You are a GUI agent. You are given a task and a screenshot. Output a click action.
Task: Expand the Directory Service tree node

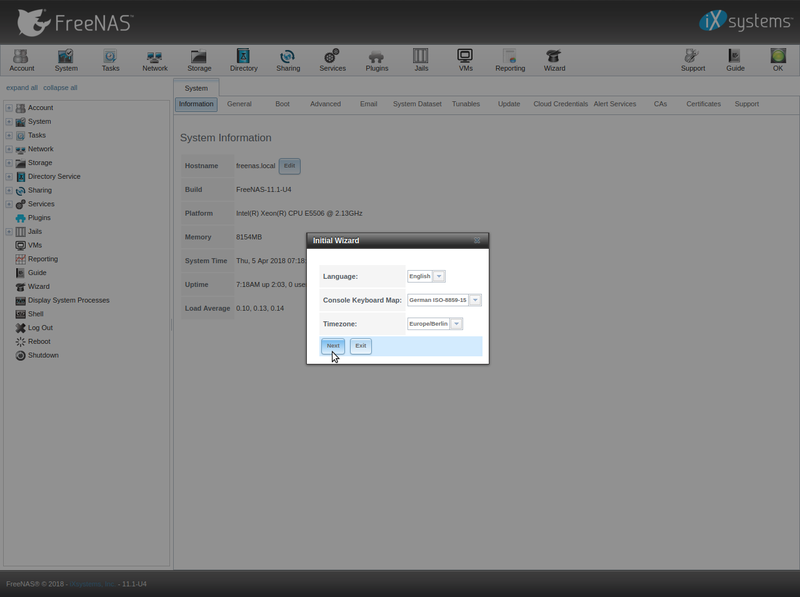coord(9,177)
